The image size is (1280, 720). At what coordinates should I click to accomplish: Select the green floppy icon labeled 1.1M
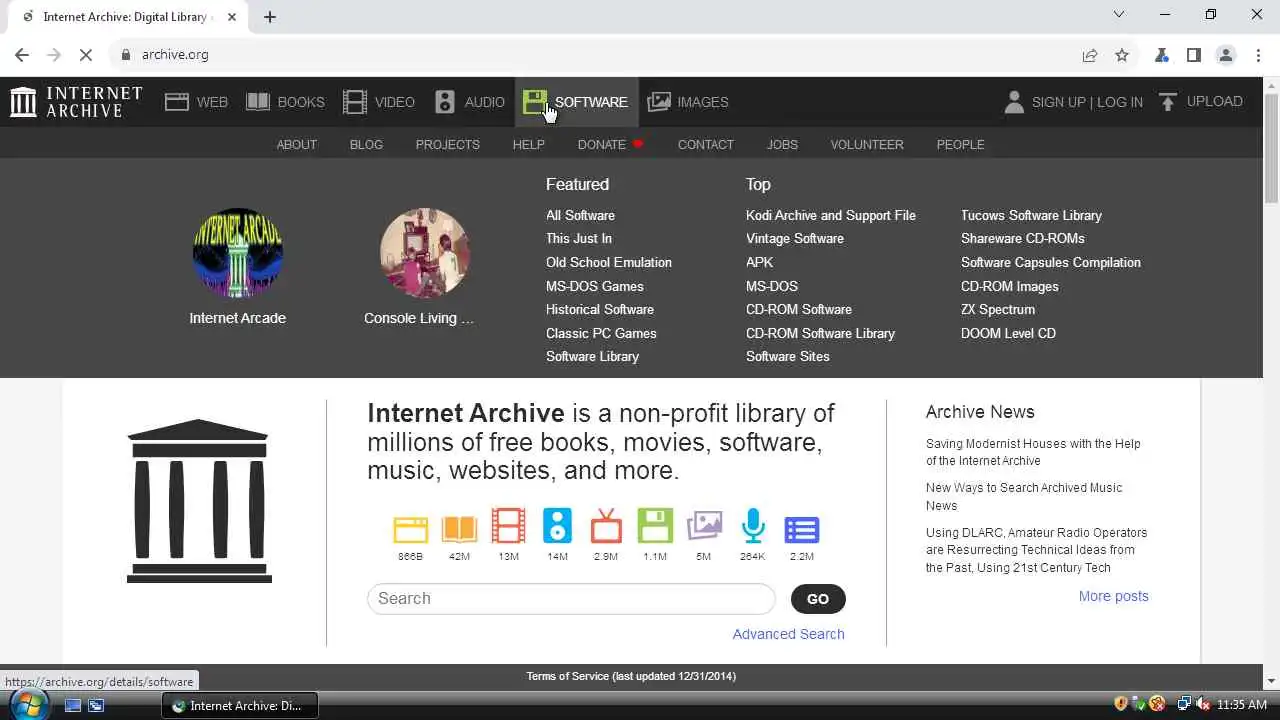tap(655, 526)
